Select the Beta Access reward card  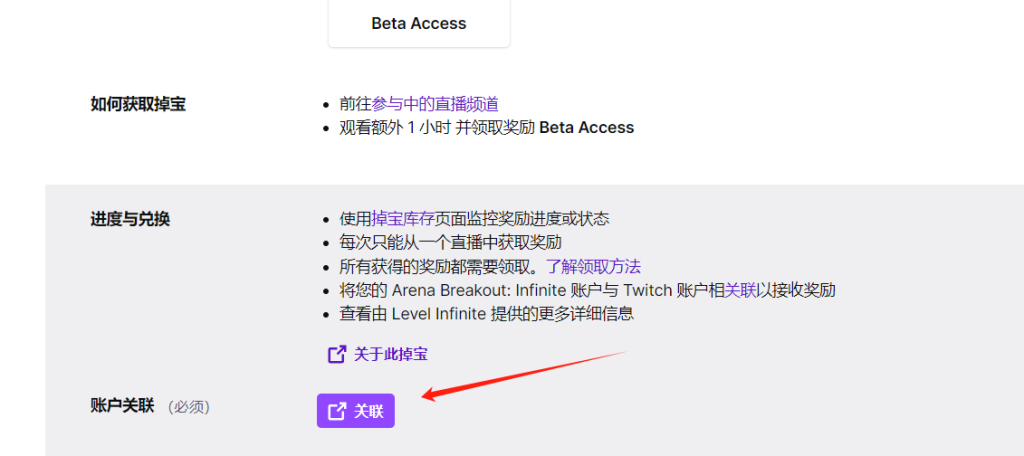click(x=419, y=23)
